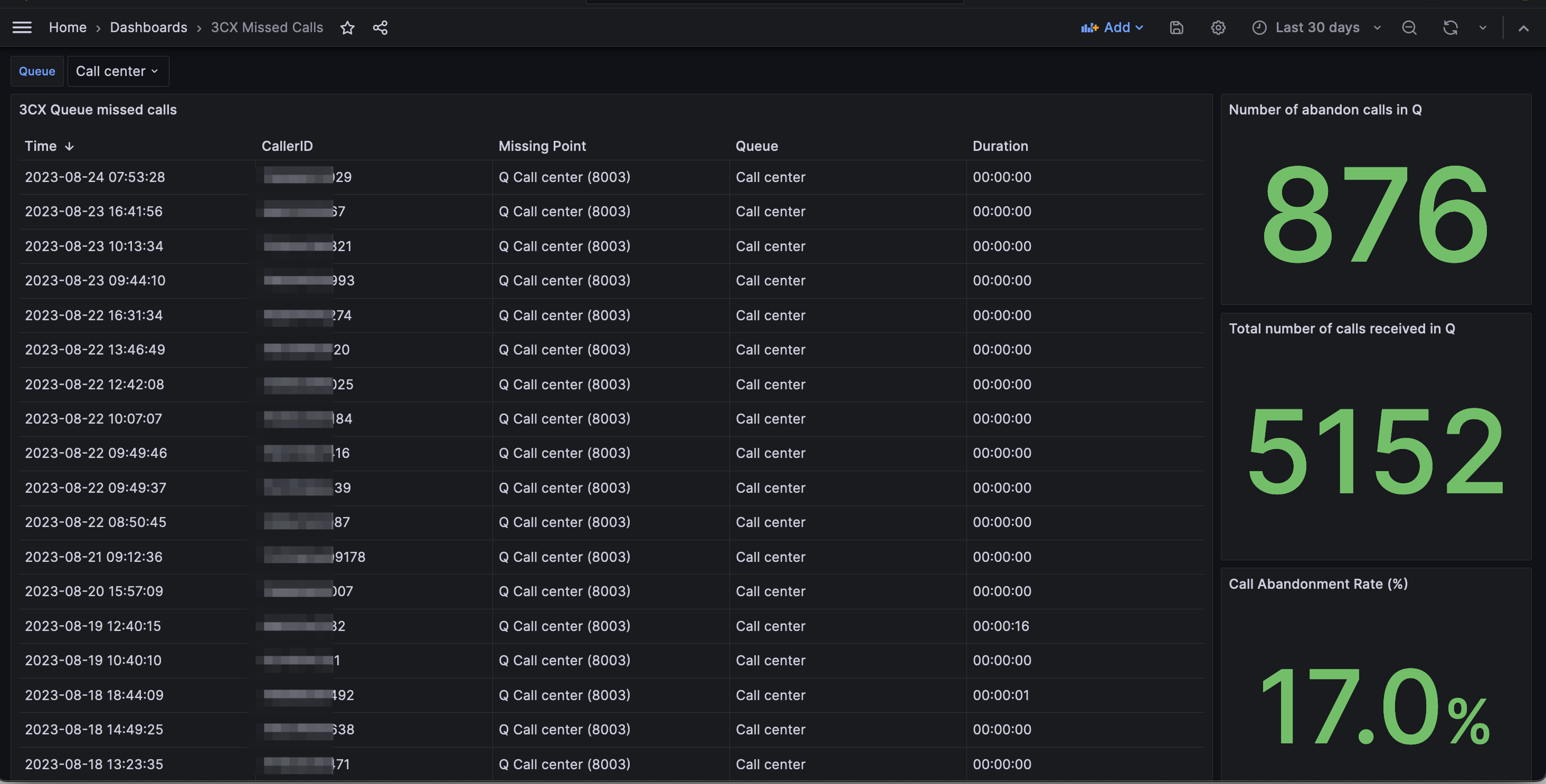The width and height of the screenshot is (1546, 784).
Task: Collapse top bar with chevron-up icon
Action: coord(1523,27)
